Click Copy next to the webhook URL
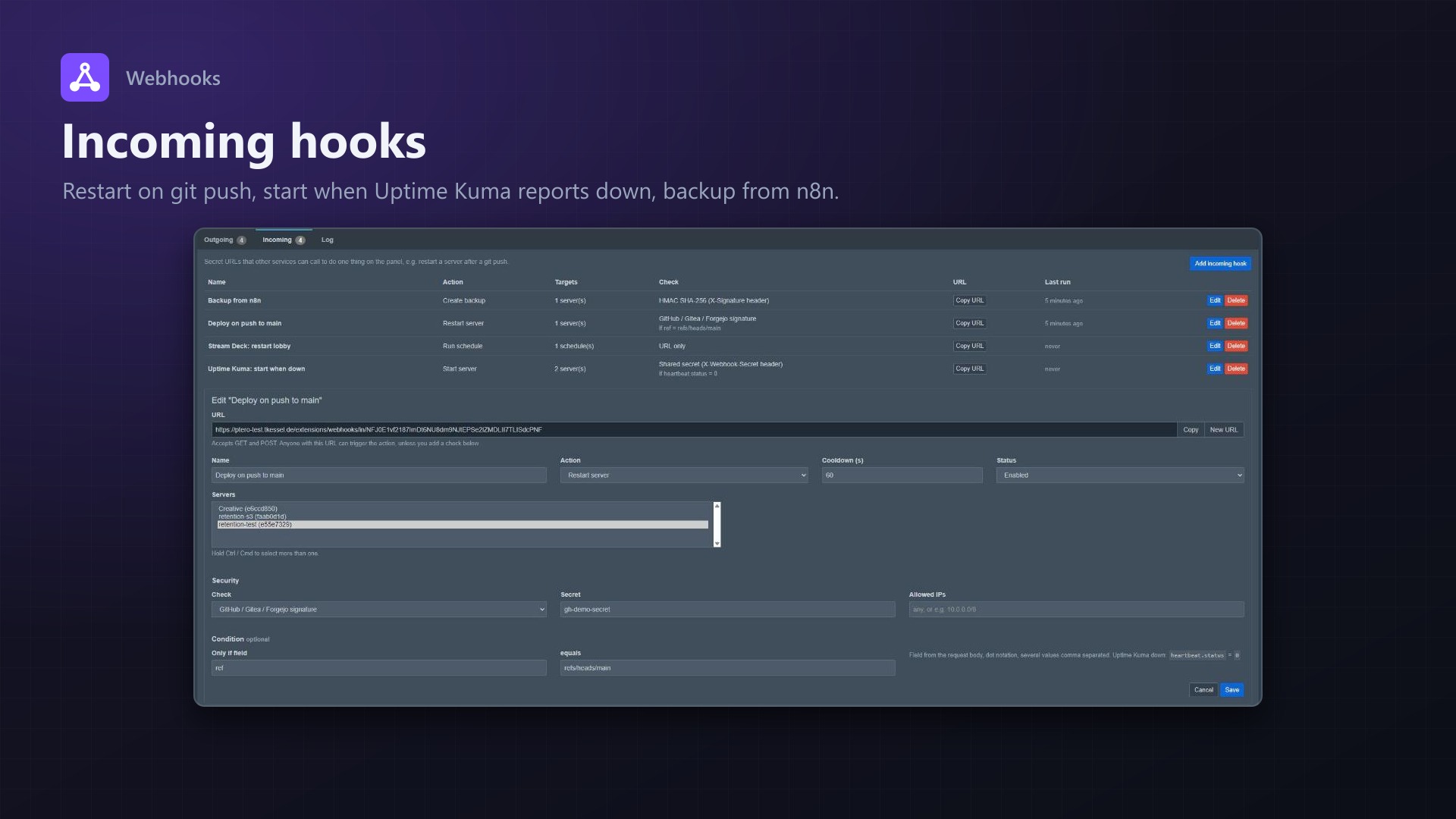The image size is (1456, 819). click(1191, 430)
